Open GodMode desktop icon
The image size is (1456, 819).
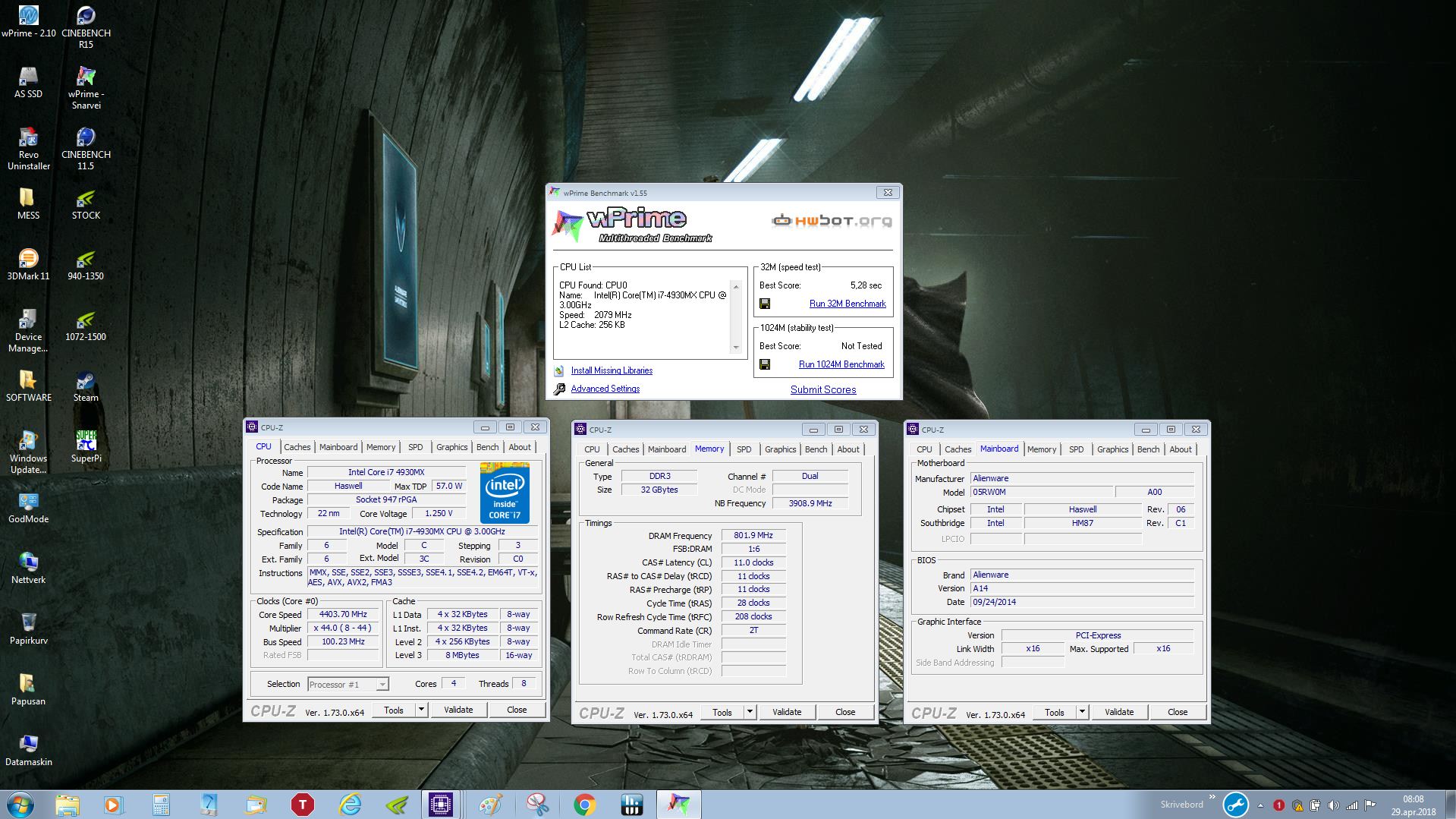(x=29, y=507)
